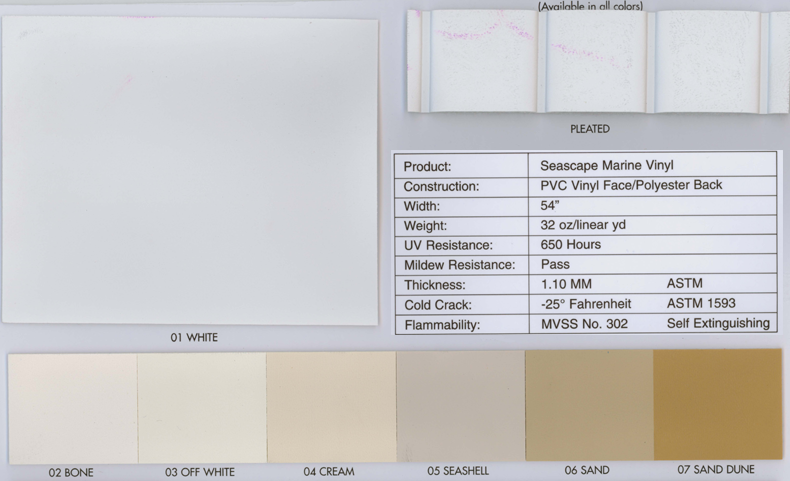The width and height of the screenshot is (790, 481).
Task: Click the '01 WHITE' label
Action: (194, 337)
